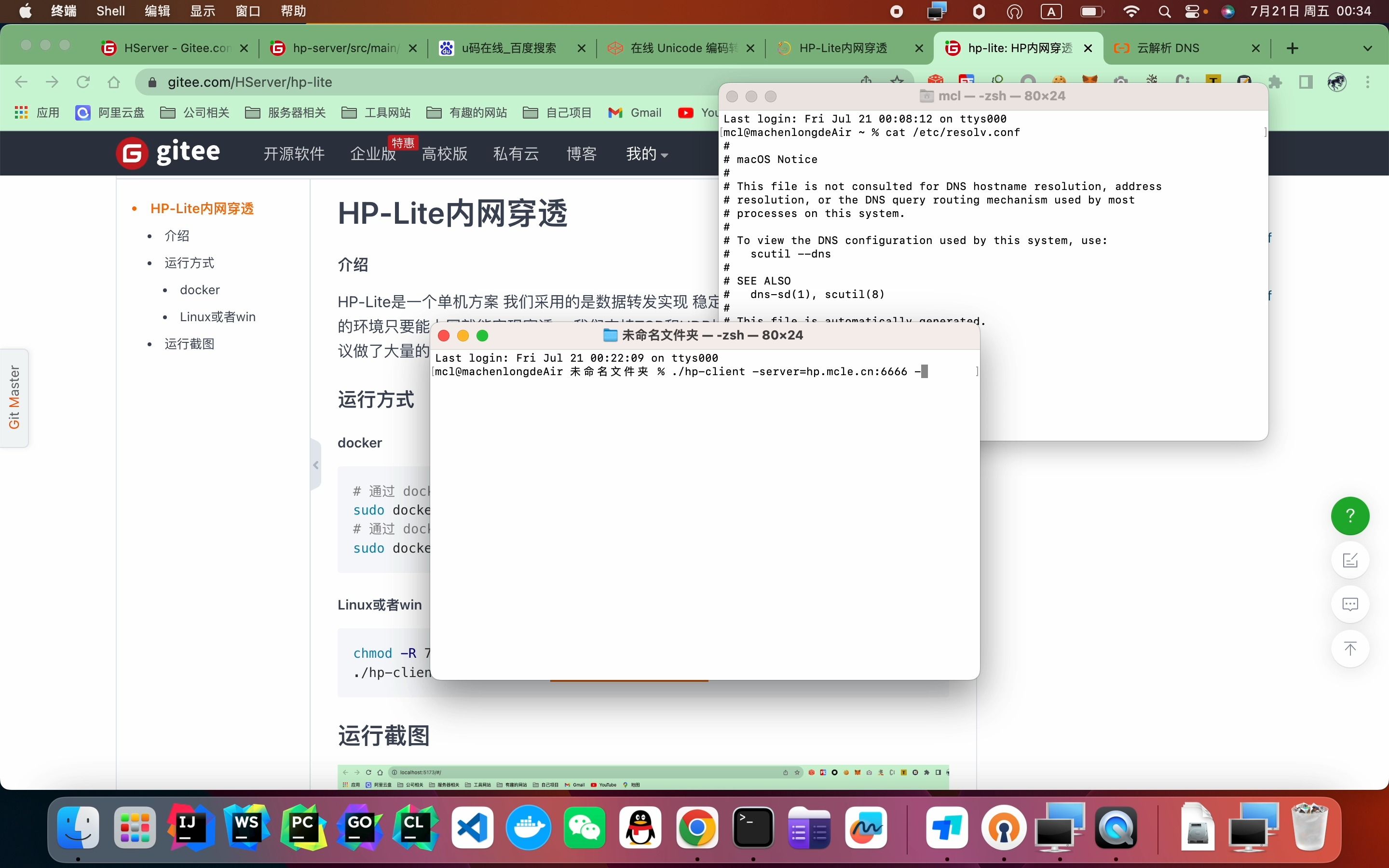1389x868 pixels.
Task: Click the back-to-top arrow button
Action: click(1350, 649)
